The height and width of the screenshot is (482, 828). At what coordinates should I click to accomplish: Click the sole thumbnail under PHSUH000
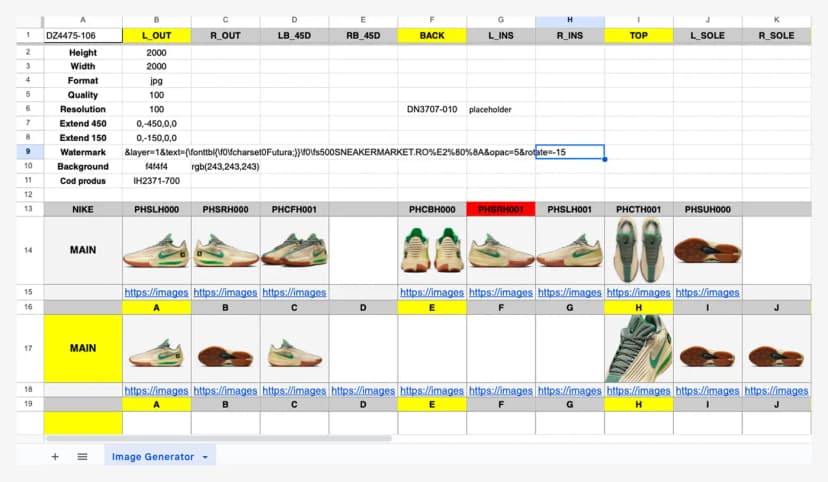[707, 250]
